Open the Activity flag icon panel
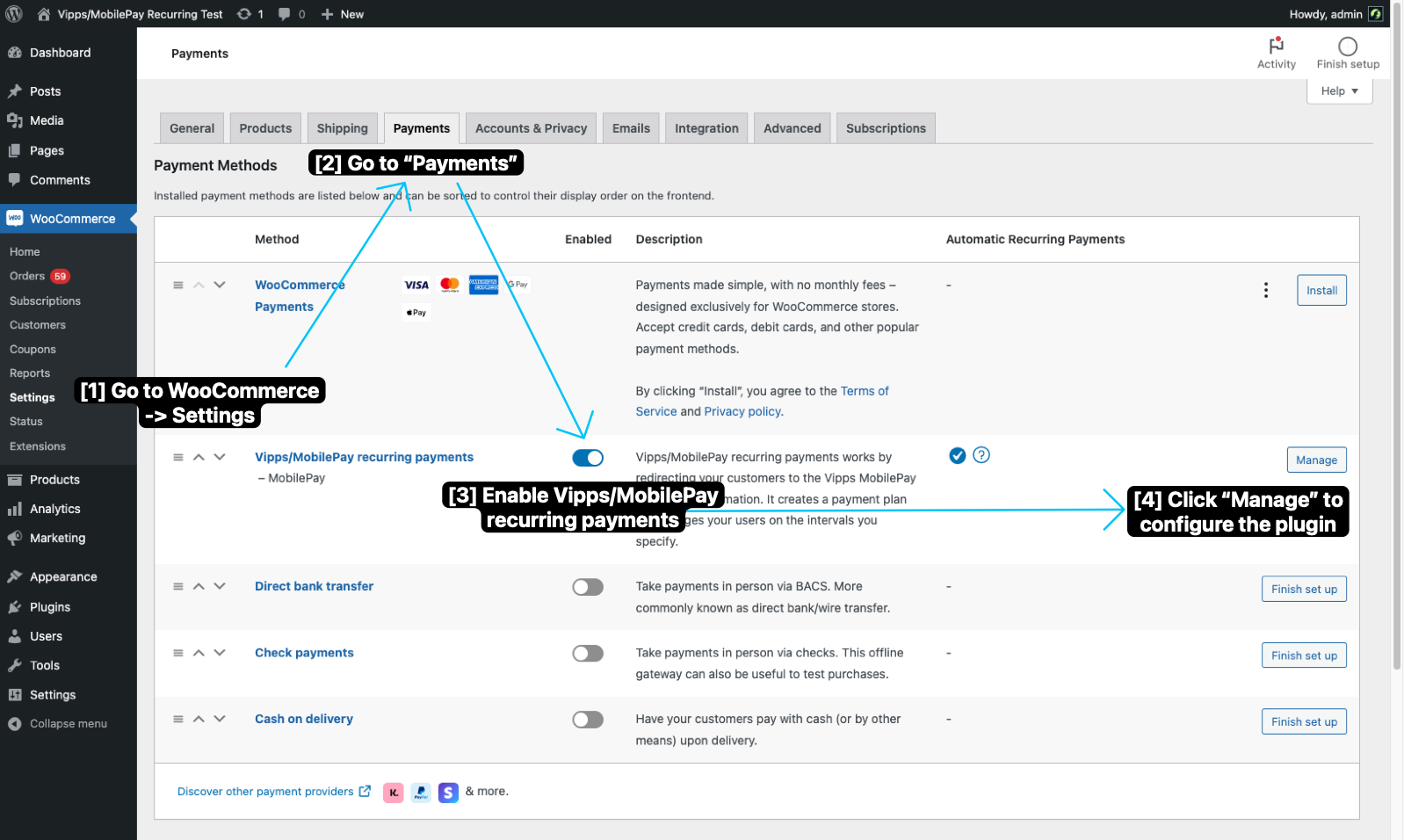Image resolution: width=1404 pixels, height=840 pixels. 1276,47
